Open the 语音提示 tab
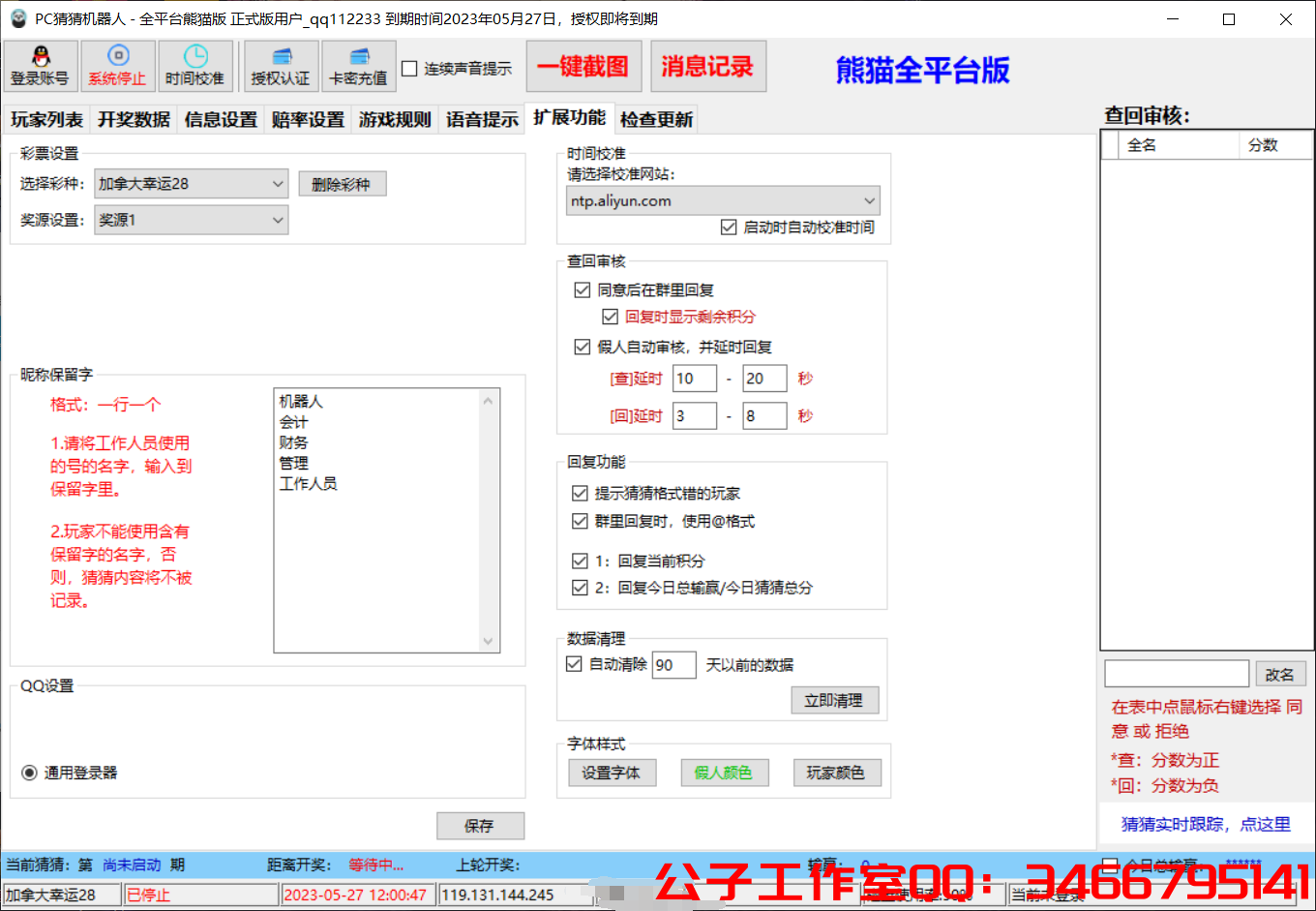The image size is (1316, 911). 482,120
